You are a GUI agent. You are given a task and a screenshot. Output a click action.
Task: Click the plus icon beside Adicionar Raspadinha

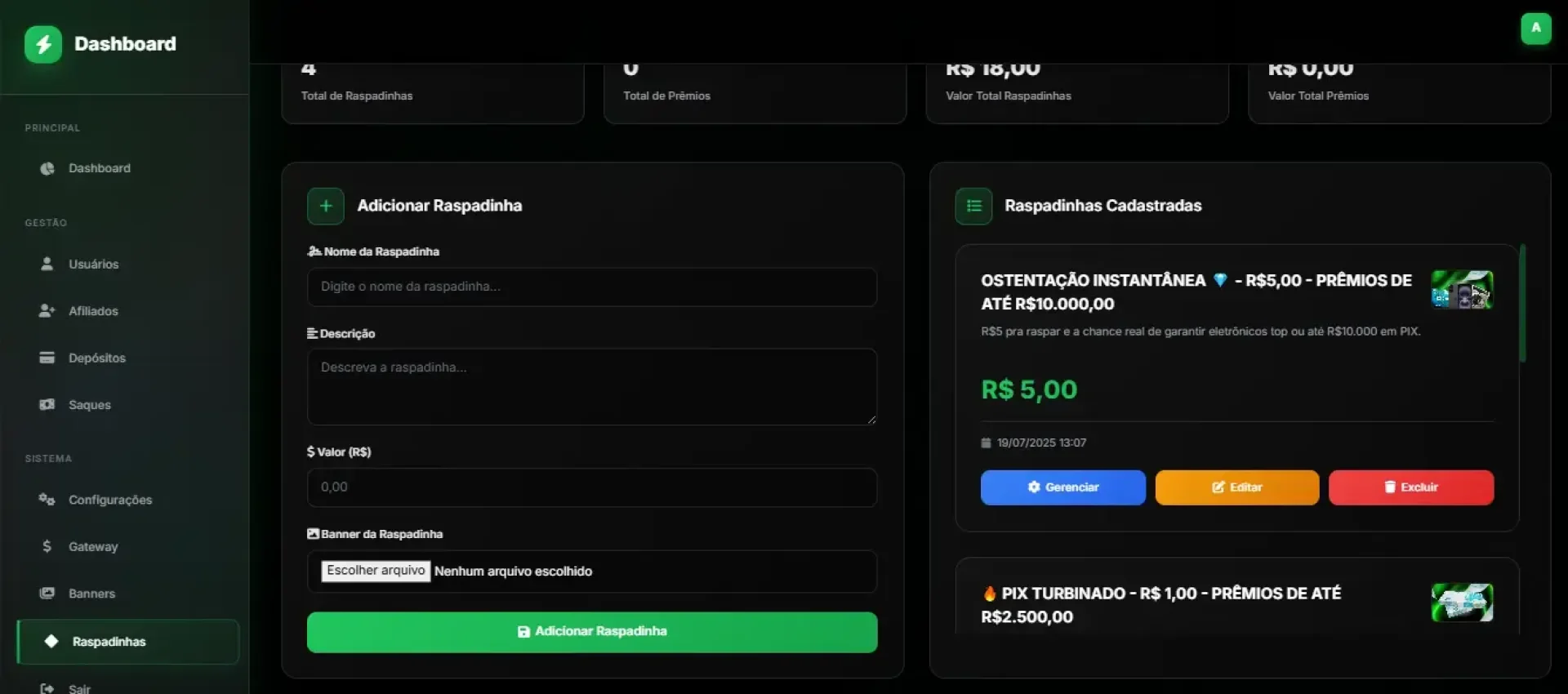point(325,206)
